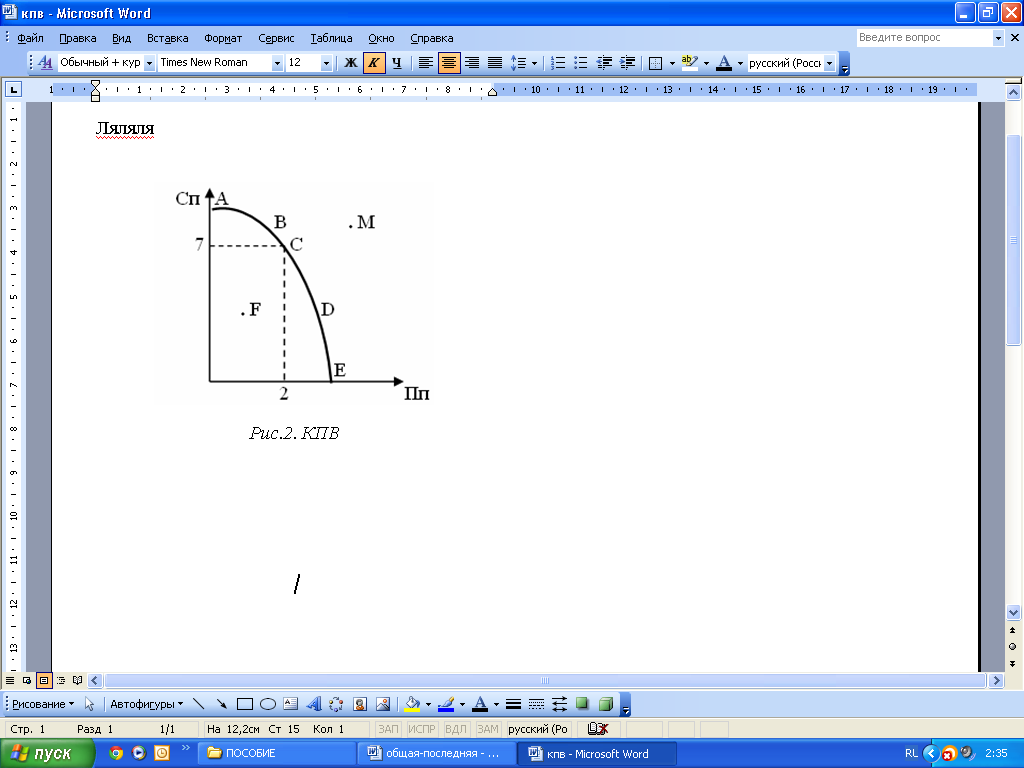Image resolution: width=1024 pixels, height=768 pixels.
Task: Turn off center alignment
Action: point(449,63)
